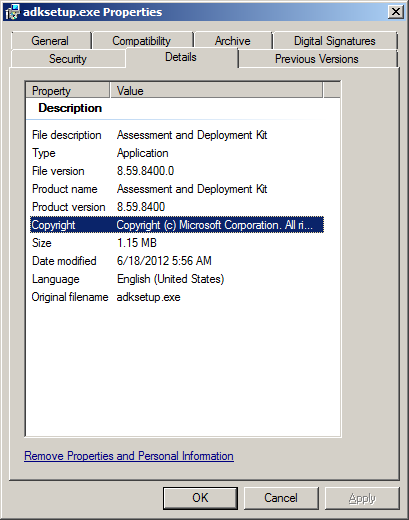
Task: Go to the Digital Signatures tab
Action: coord(335,41)
